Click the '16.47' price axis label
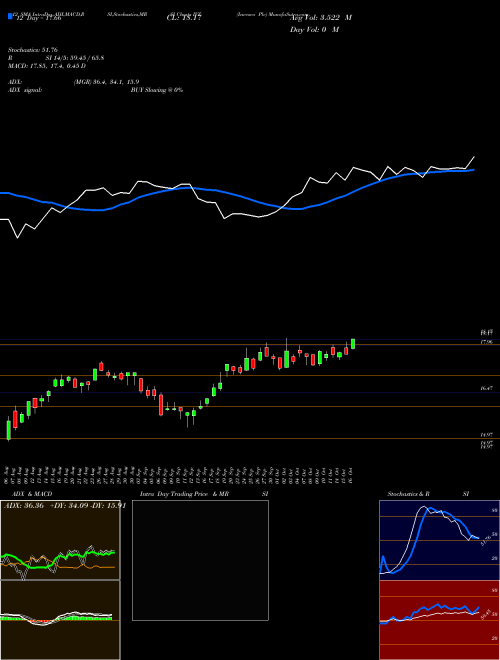500x660 pixels. pyautogui.click(x=486, y=389)
